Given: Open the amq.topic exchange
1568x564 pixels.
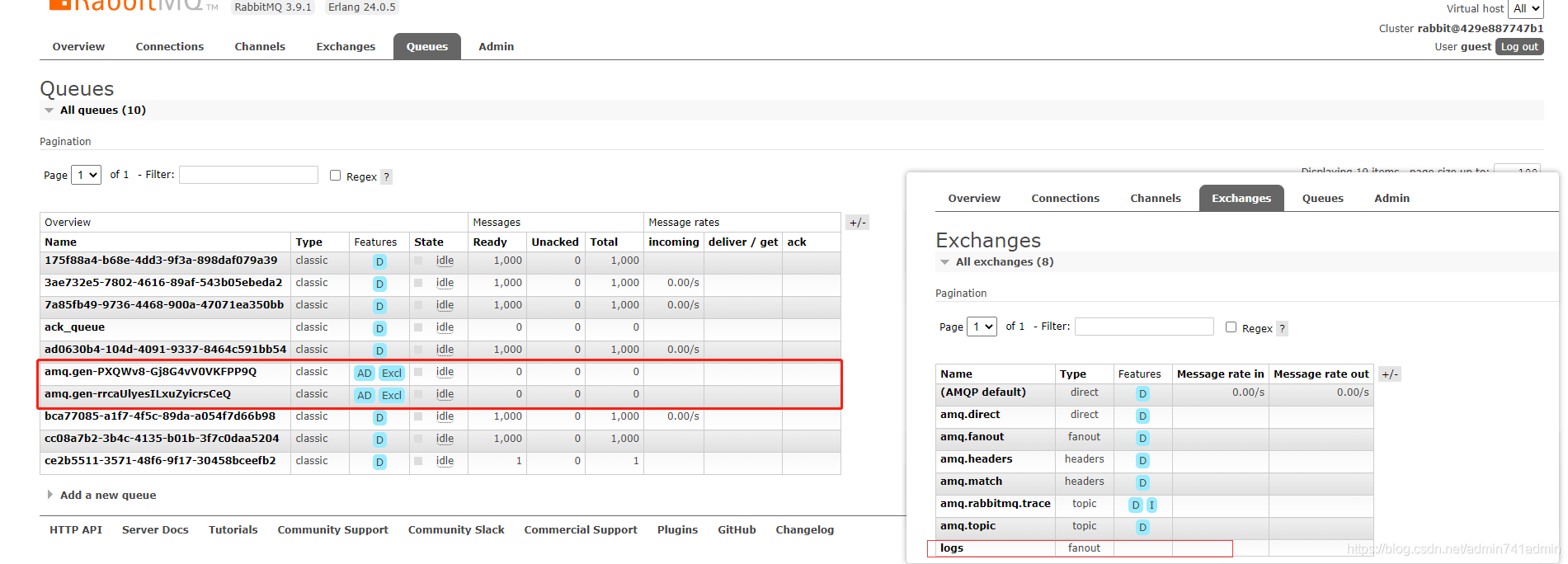Looking at the screenshot, I should click(968, 526).
